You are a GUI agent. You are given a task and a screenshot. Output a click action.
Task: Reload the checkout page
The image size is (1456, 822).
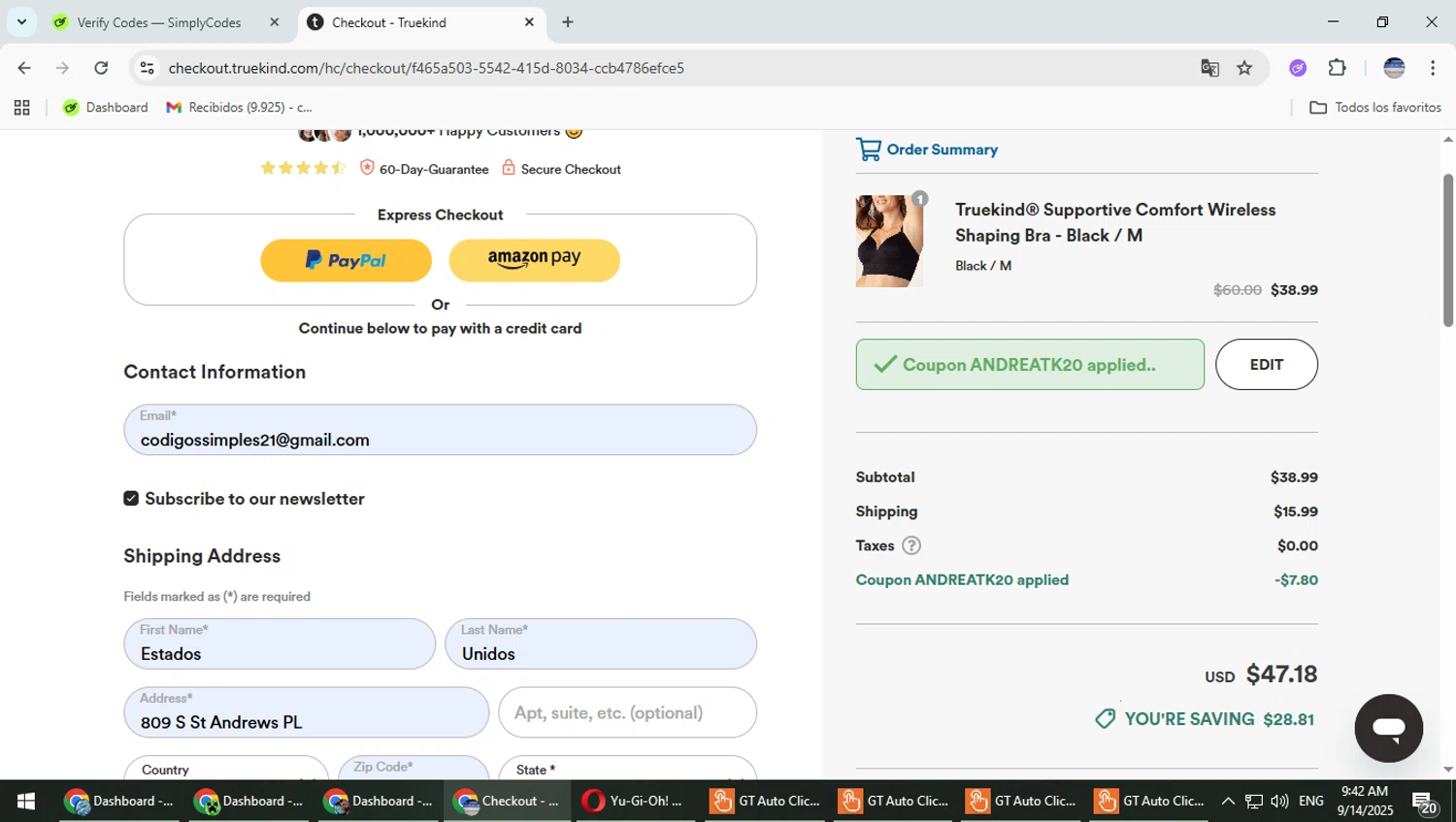[x=101, y=68]
